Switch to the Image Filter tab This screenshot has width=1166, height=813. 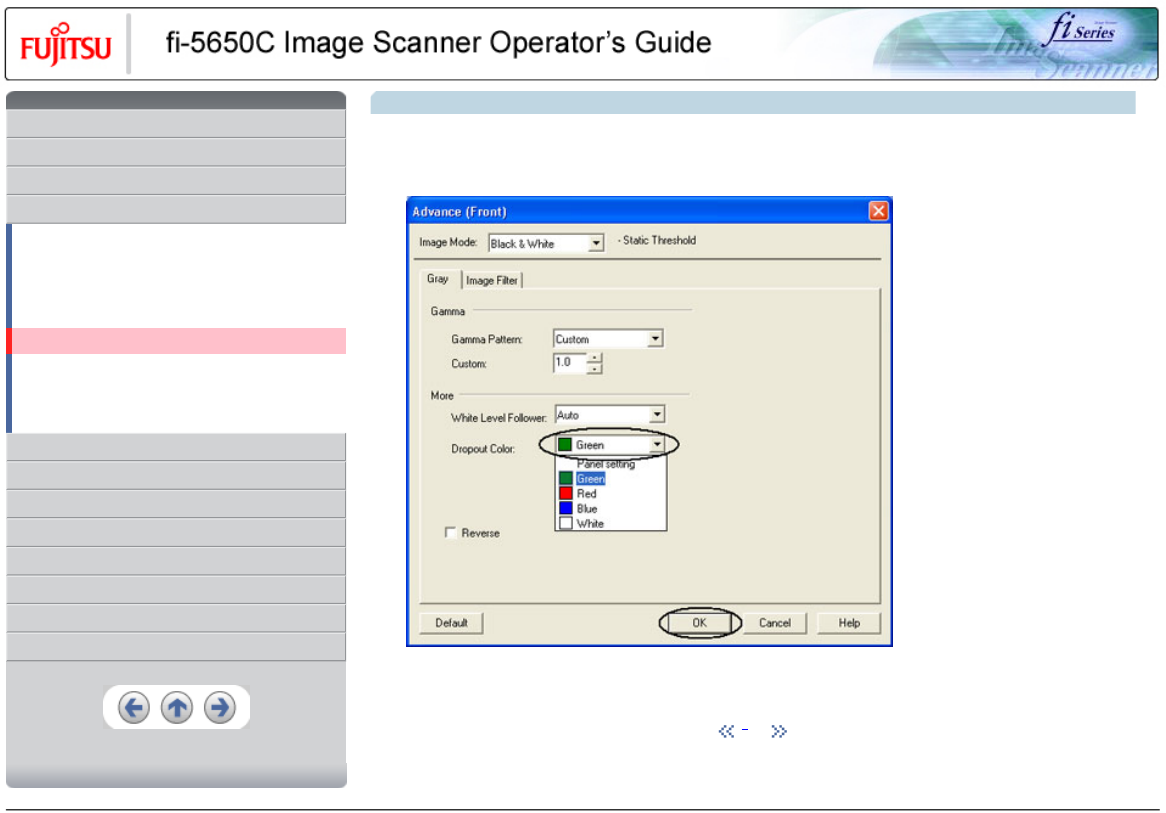[492, 280]
